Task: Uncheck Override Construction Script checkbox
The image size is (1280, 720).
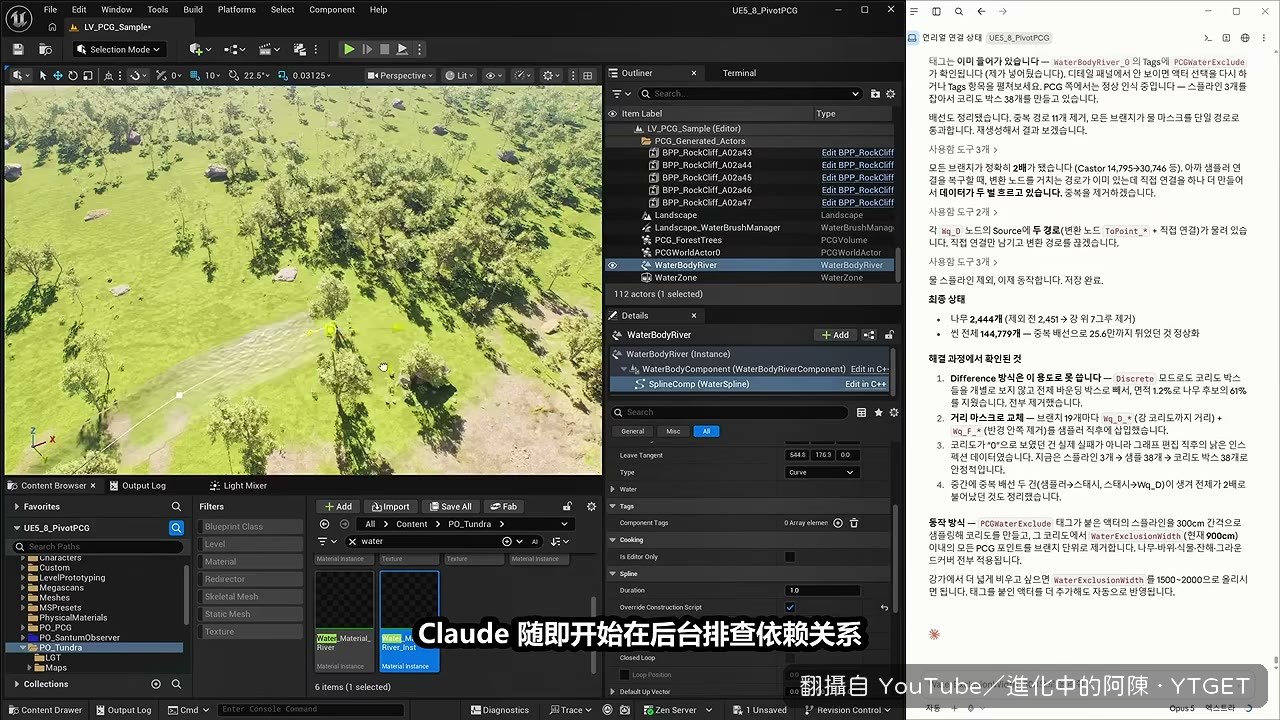Action: point(790,607)
